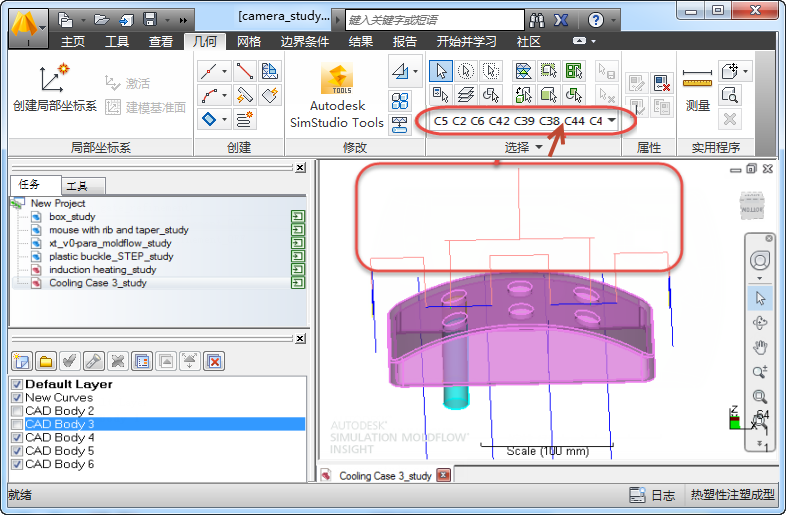This screenshot has width=786, height=515.
Task: Click select by layer icon
Action: 466,95
